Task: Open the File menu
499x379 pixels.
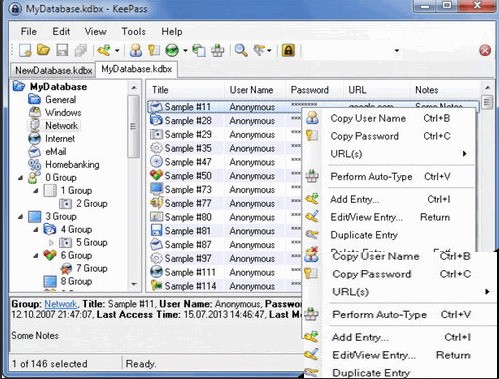Action: pos(29,31)
